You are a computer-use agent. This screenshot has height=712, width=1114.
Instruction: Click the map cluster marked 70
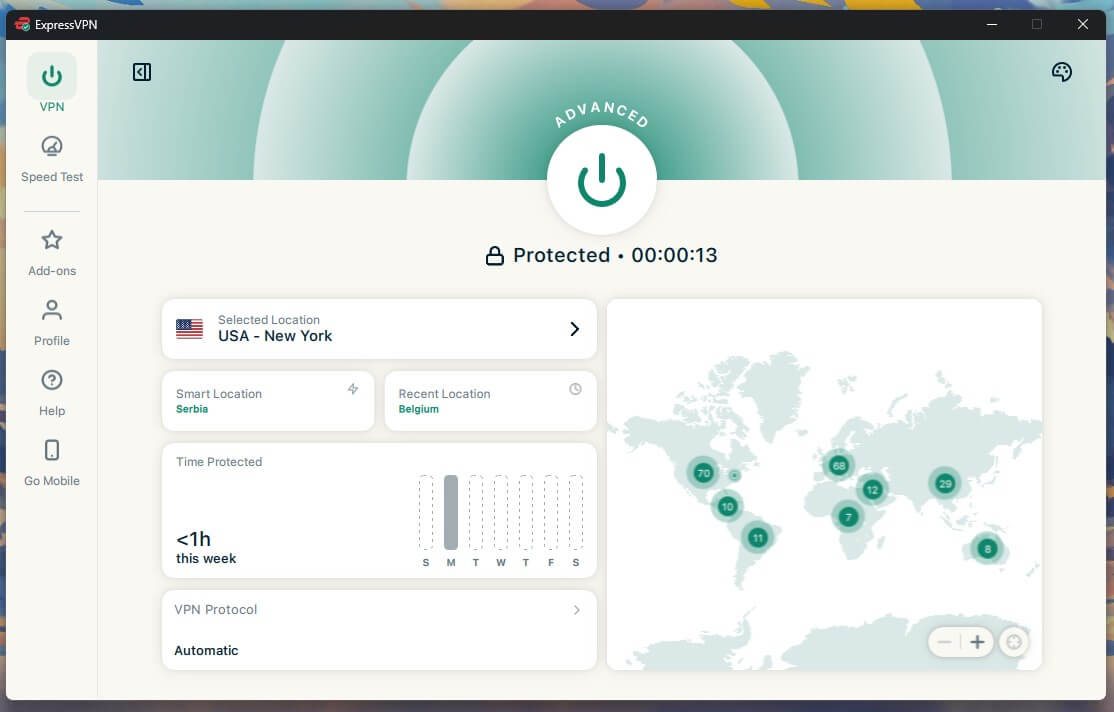pos(703,473)
